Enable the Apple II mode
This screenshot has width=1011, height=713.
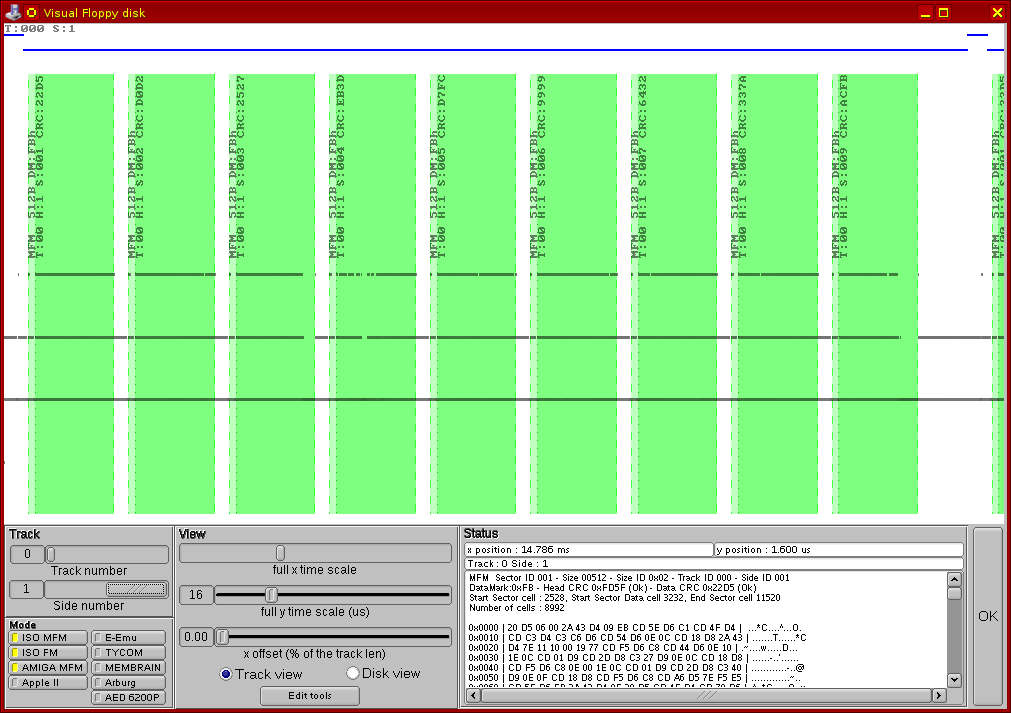point(46,683)
